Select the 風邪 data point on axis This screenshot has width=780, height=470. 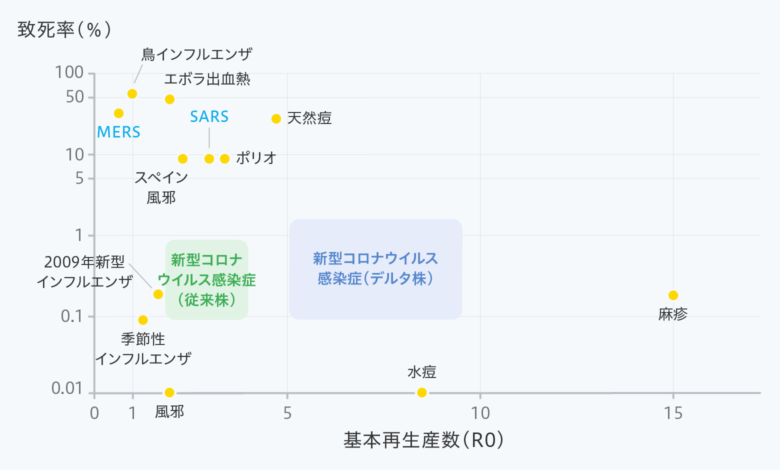[x=170, y=392]
